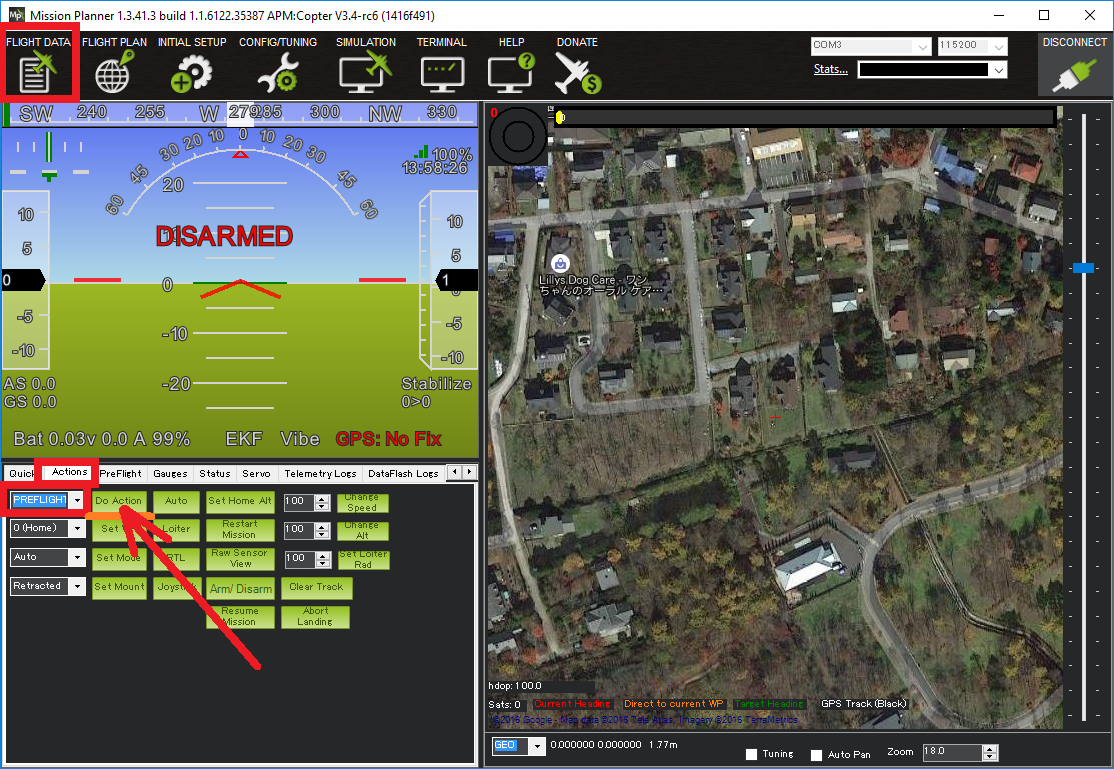Click the Arm/ Disarm button

(x=240, y=588)
